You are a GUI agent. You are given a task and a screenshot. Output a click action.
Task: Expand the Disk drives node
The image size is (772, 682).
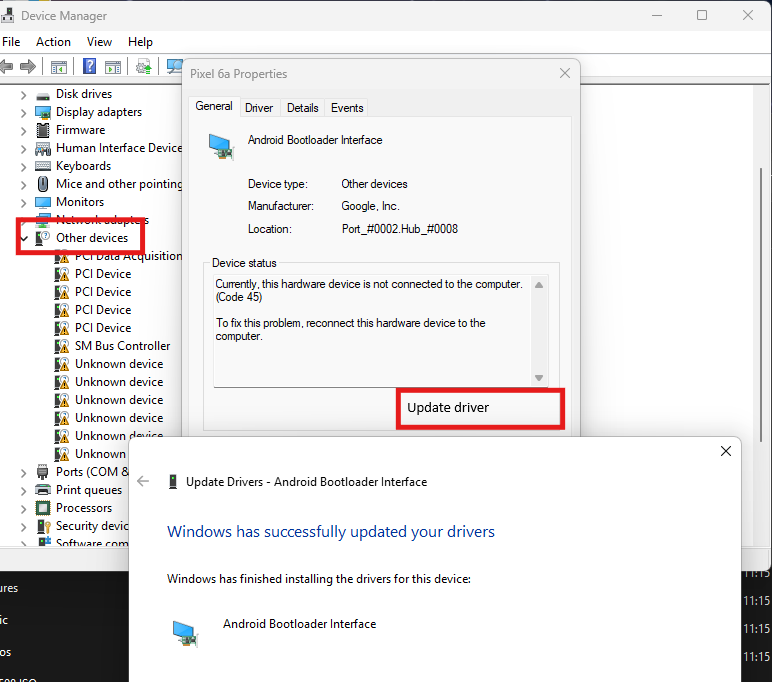[23, 95]
